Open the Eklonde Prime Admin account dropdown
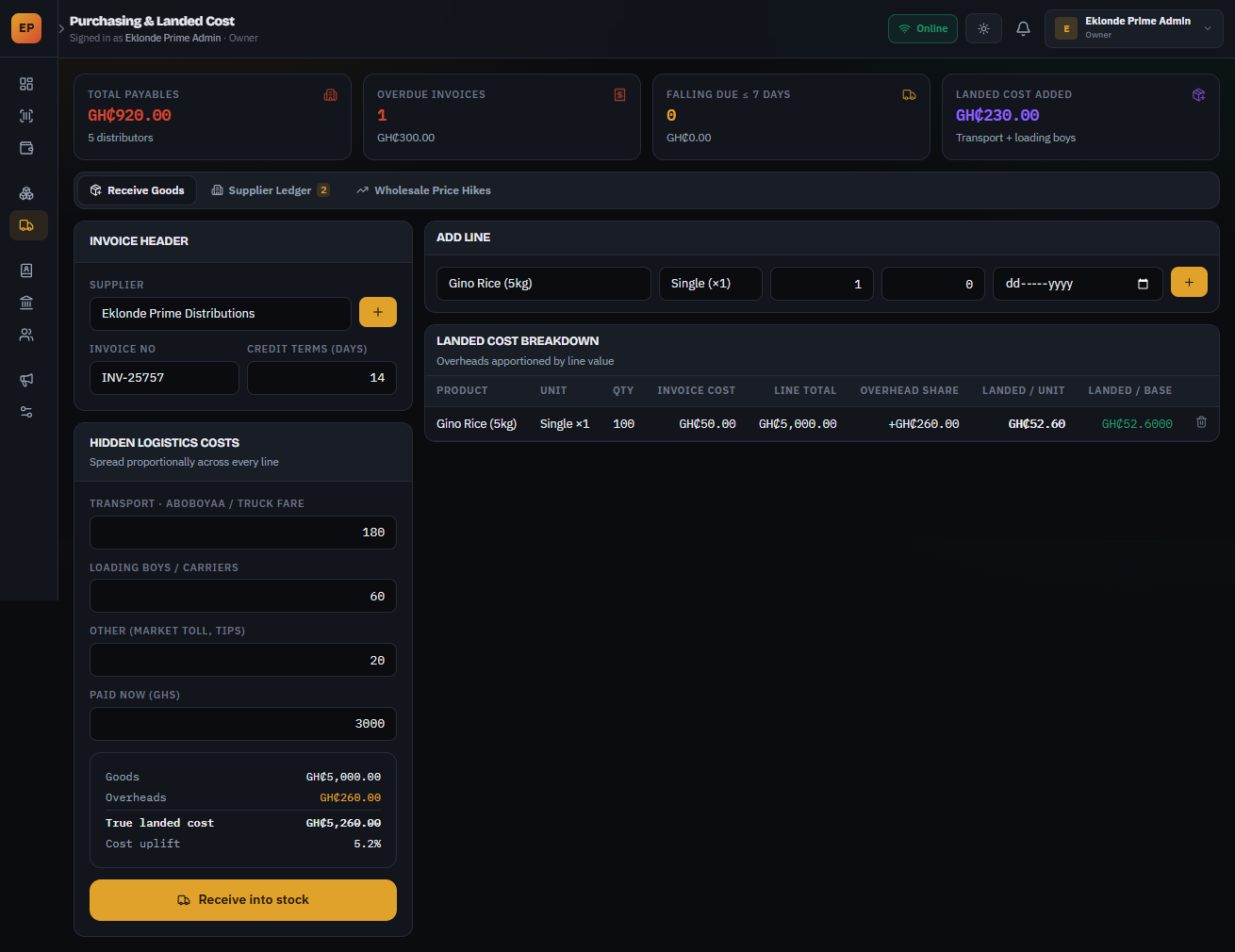1235x952 pixels. tap(1133, 28)
